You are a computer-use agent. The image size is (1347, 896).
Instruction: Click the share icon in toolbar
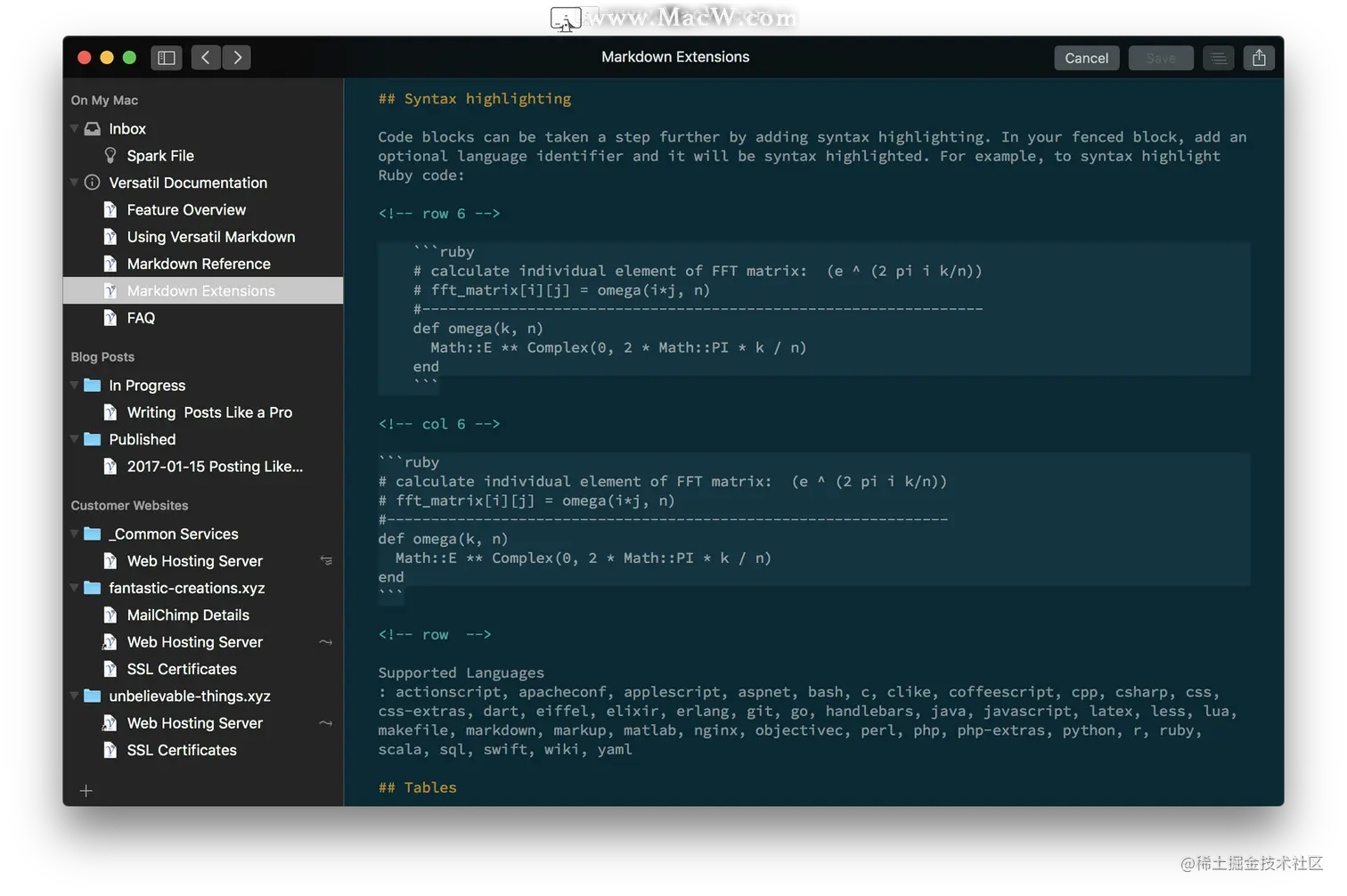point(1259,58)
